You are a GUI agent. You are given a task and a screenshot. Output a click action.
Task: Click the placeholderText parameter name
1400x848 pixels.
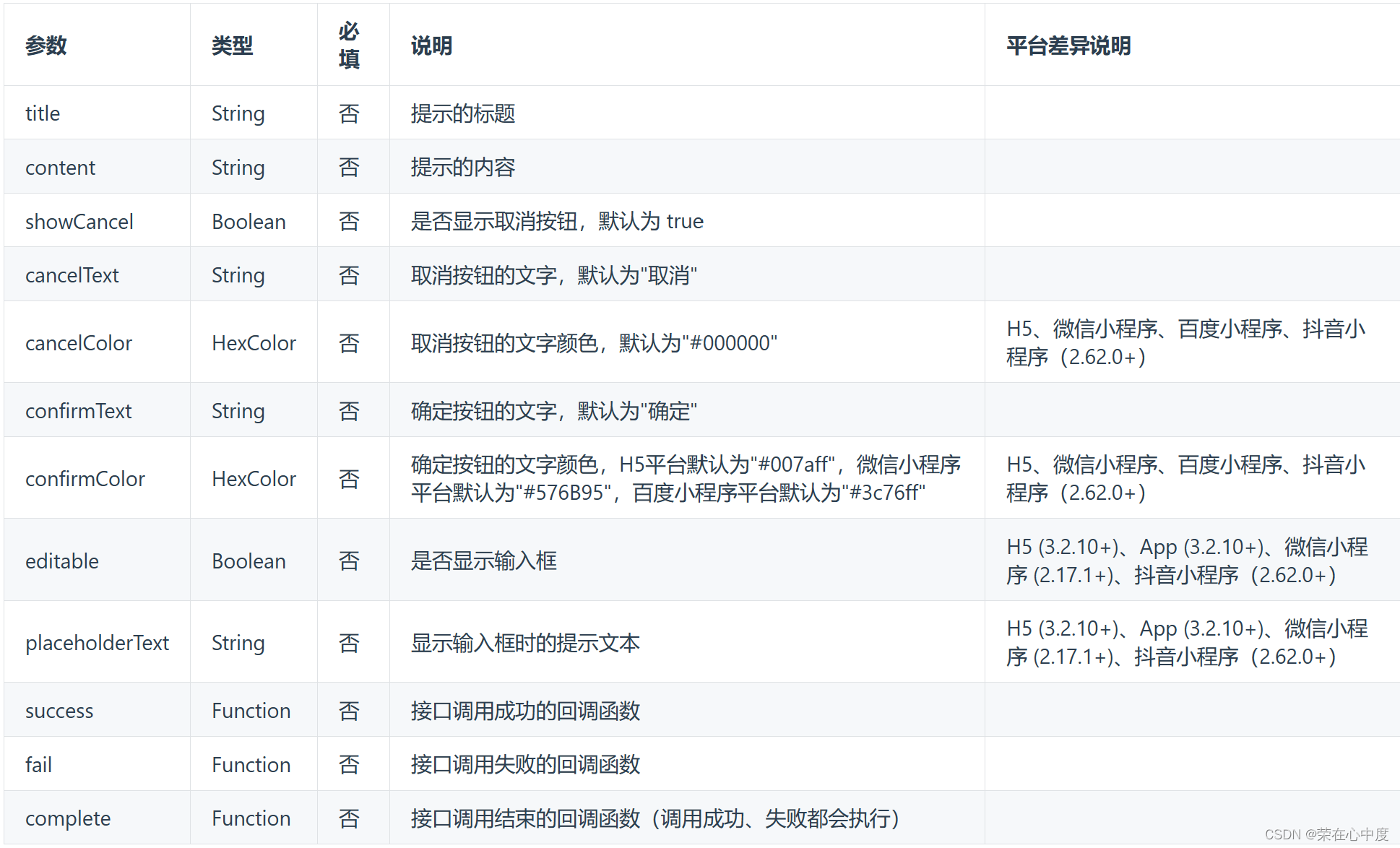coord(98,642)
